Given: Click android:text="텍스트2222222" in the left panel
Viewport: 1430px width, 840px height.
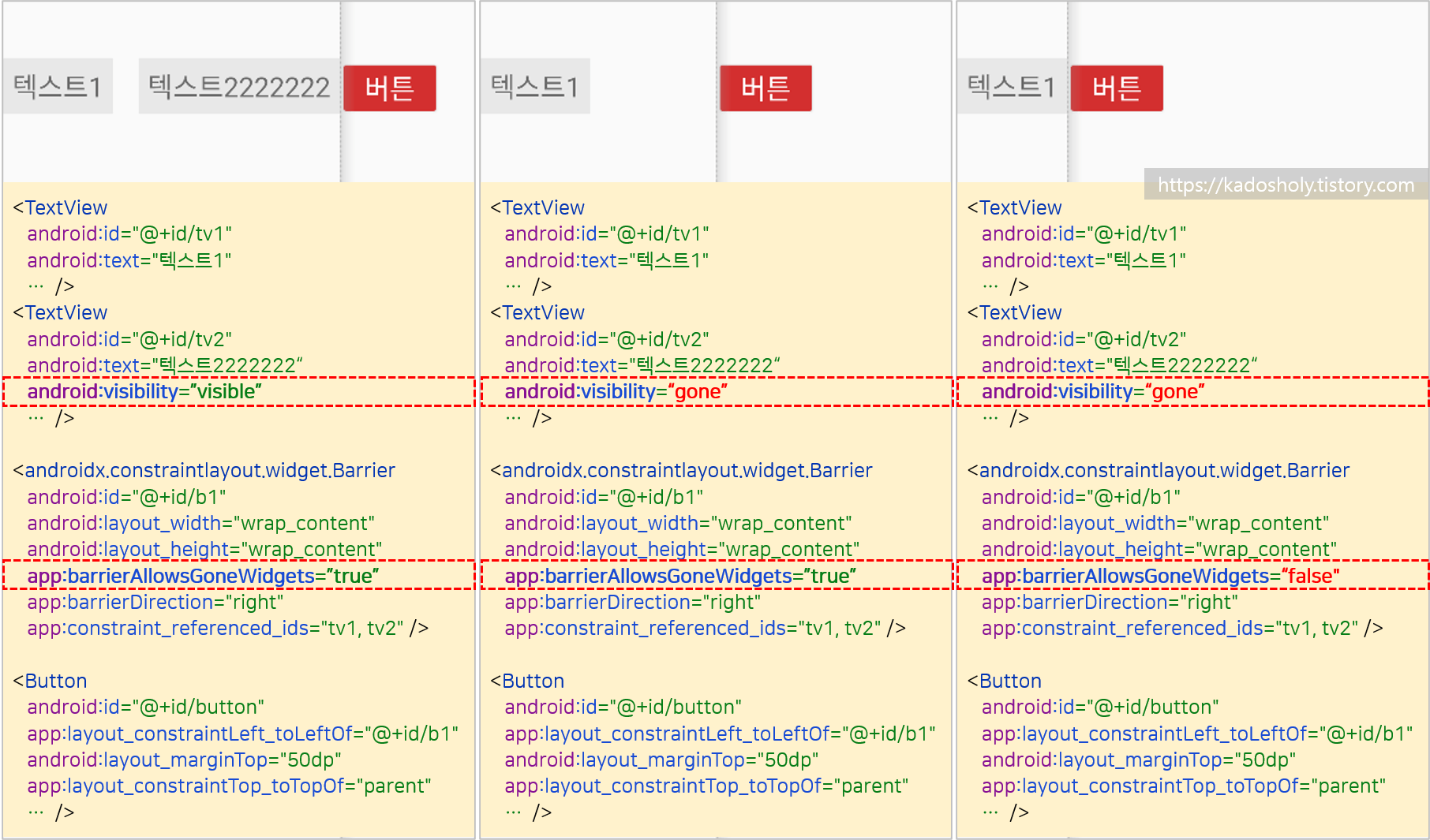Looking at the screenshot, I should (165, 366).
